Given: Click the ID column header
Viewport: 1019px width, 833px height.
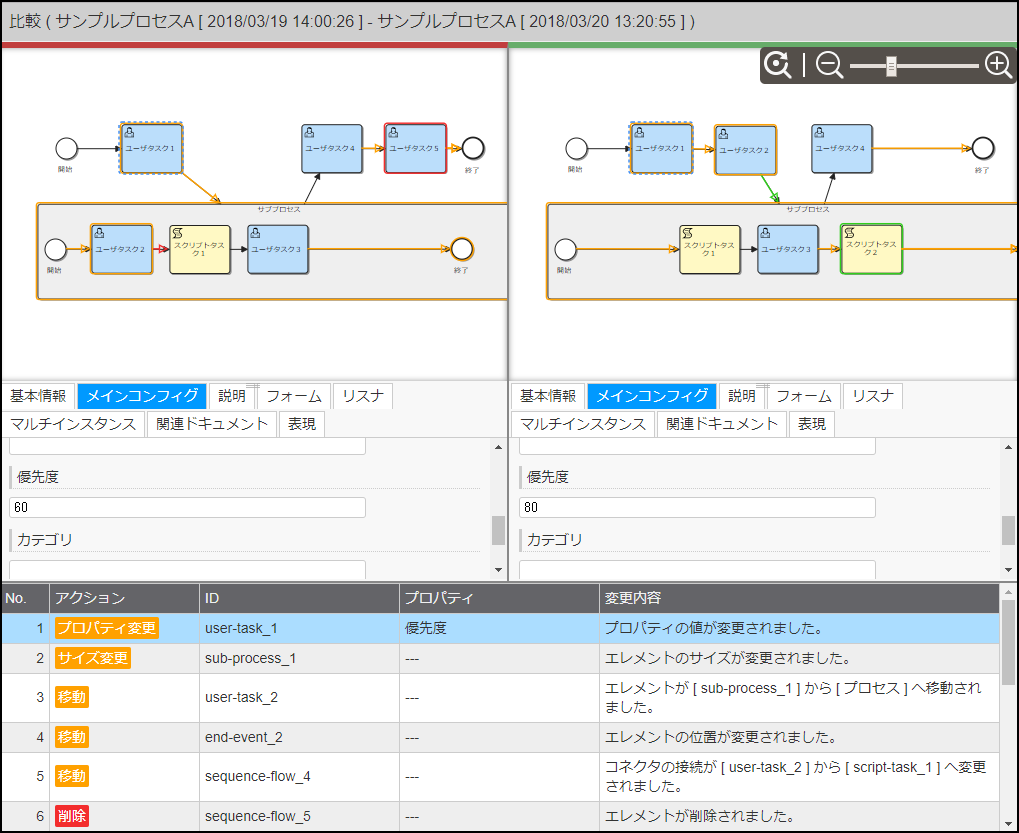Looking at the screenshot, I should click(300, 598).
